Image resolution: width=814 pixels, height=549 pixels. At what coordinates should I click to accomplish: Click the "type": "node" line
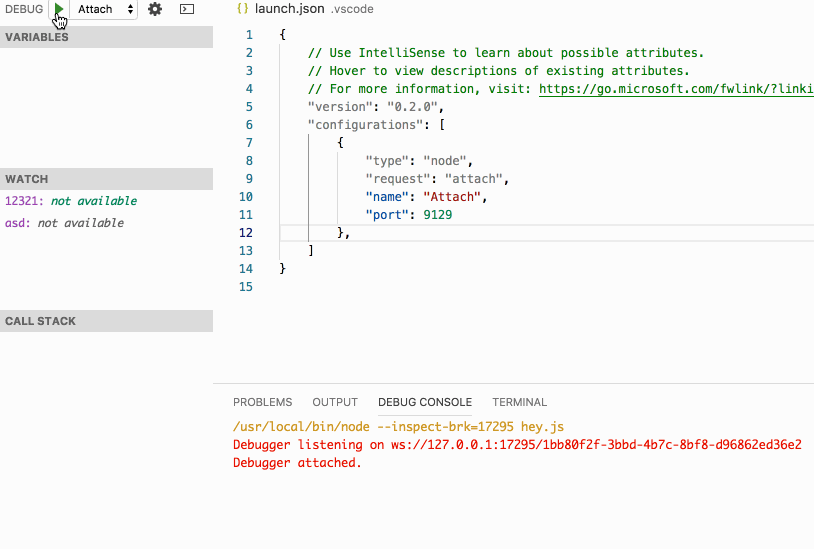pyautogui.click(x=419, y=161)
